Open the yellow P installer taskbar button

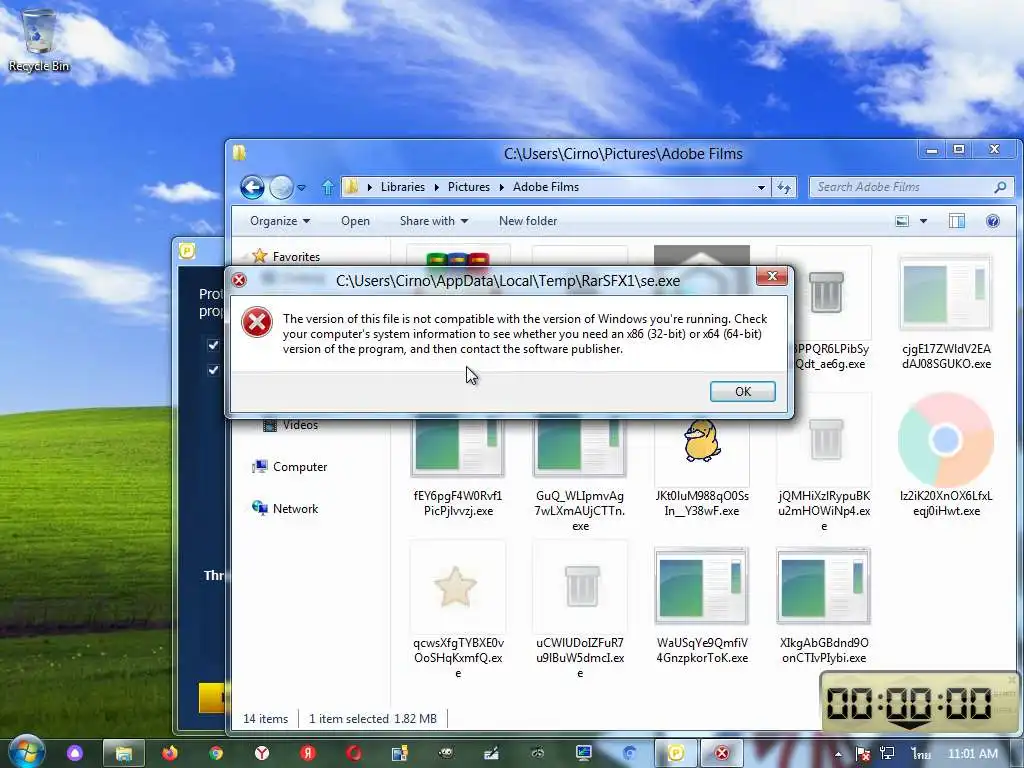click(x=676, y=754)
